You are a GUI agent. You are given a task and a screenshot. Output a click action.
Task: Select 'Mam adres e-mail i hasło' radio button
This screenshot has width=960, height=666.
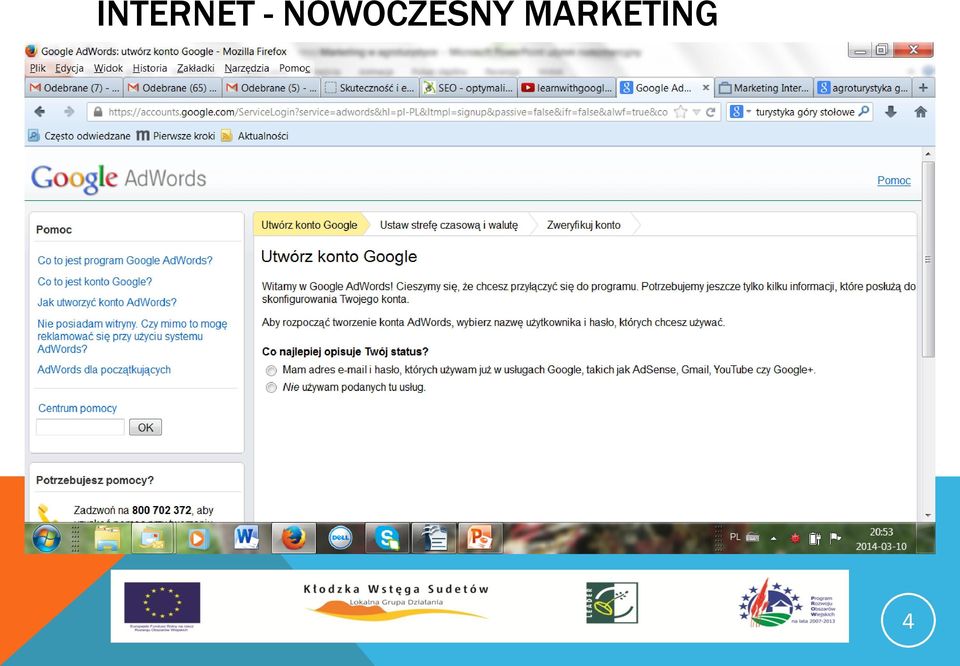(271, 370)
